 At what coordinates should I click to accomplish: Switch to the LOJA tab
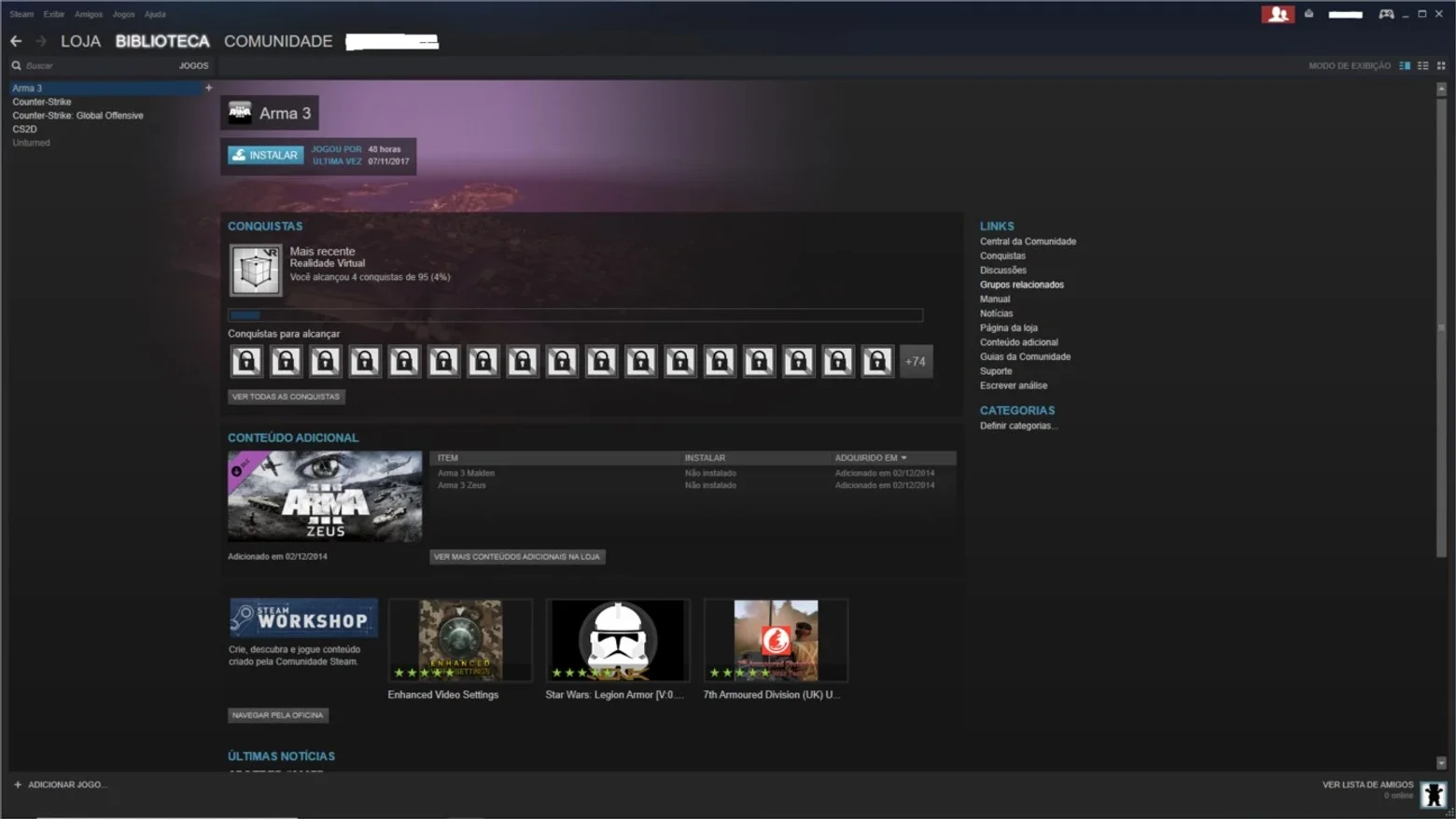click(x=80, y=41)
